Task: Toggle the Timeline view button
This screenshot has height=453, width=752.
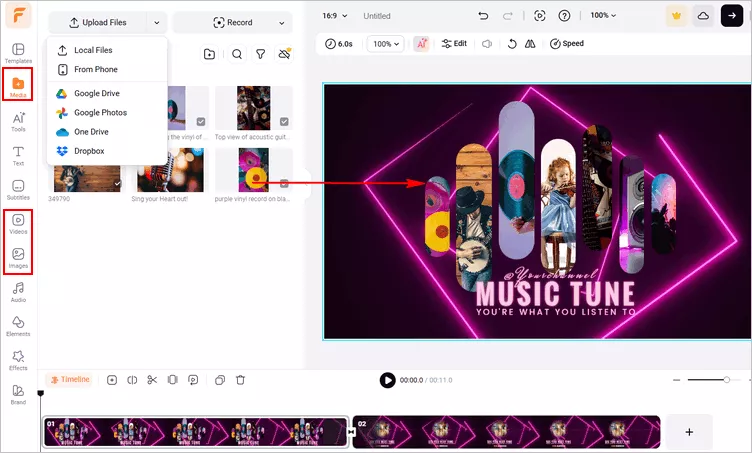Action: click(70, 380)
